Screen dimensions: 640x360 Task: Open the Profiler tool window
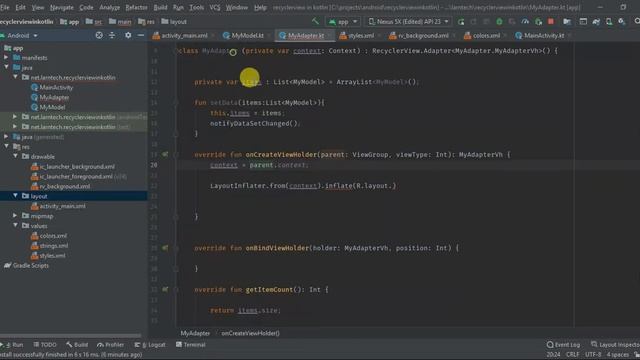pyautogui.click(x=111, y=345)
